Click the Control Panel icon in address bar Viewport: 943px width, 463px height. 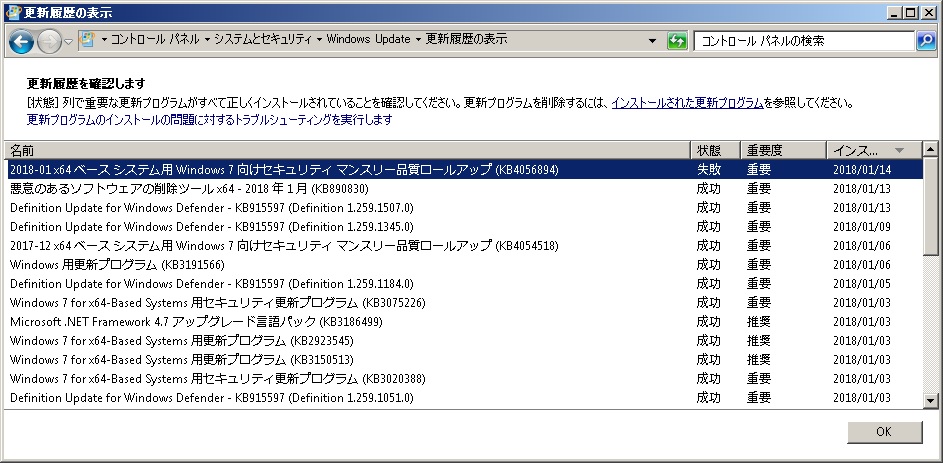pos(88,40)
